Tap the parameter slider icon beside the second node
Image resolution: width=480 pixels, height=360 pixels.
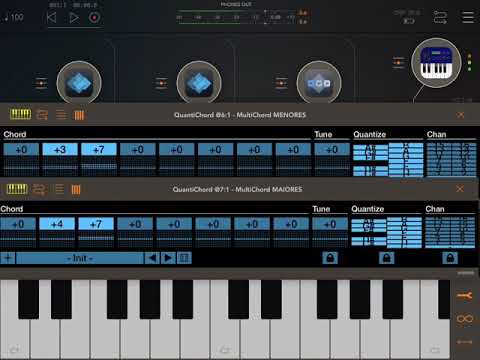coord(161,83)
